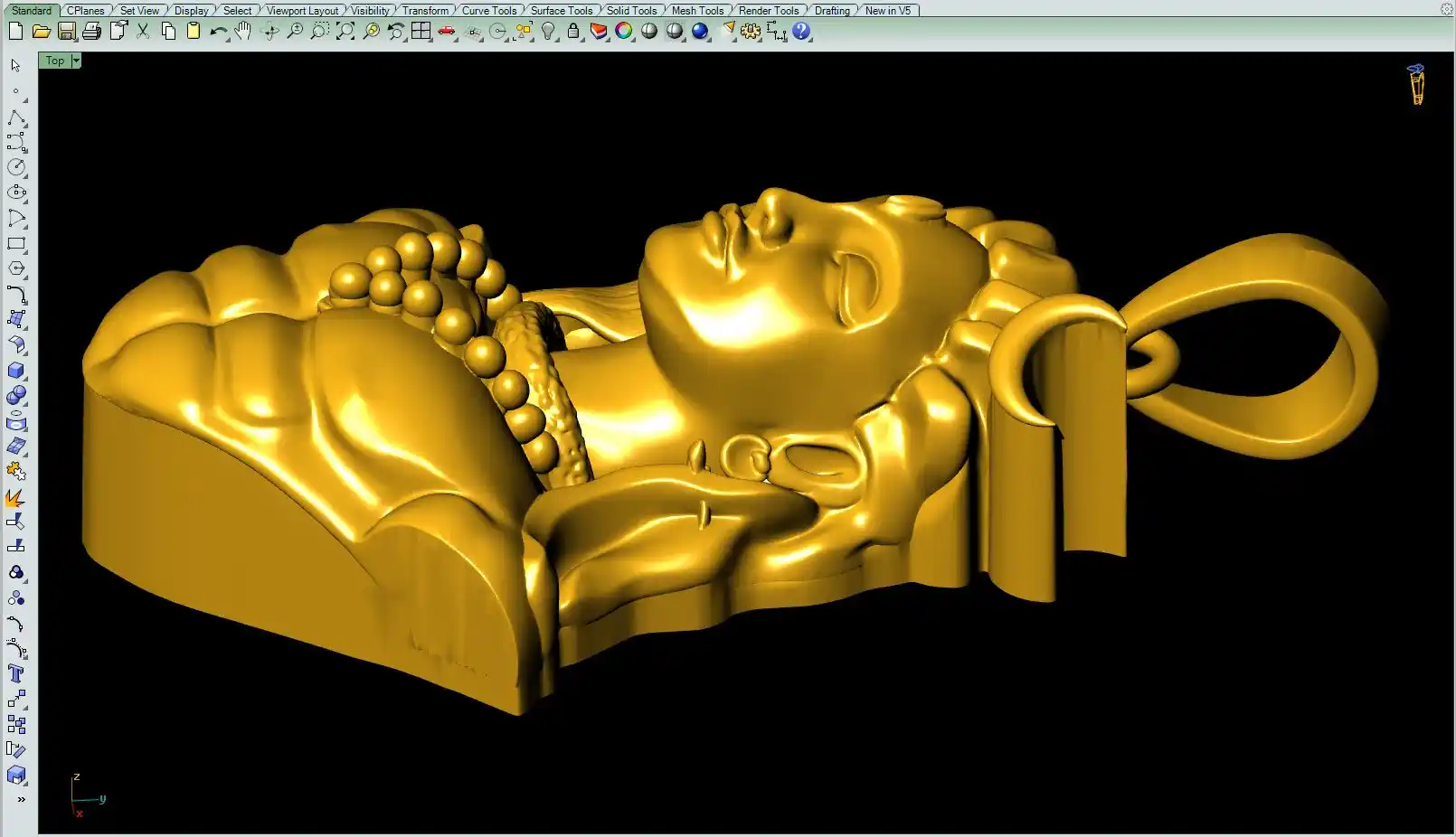Open the color wheel object properties icon
Viewport: 1456px width, 837px height.
click(624, 32)
